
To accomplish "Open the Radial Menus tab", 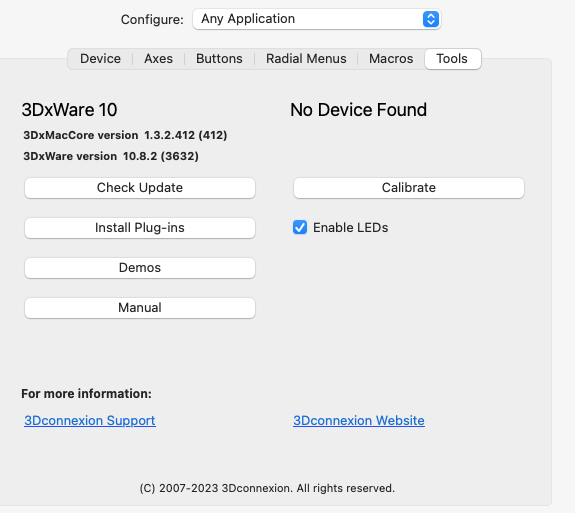I will [x=306, y=59].
